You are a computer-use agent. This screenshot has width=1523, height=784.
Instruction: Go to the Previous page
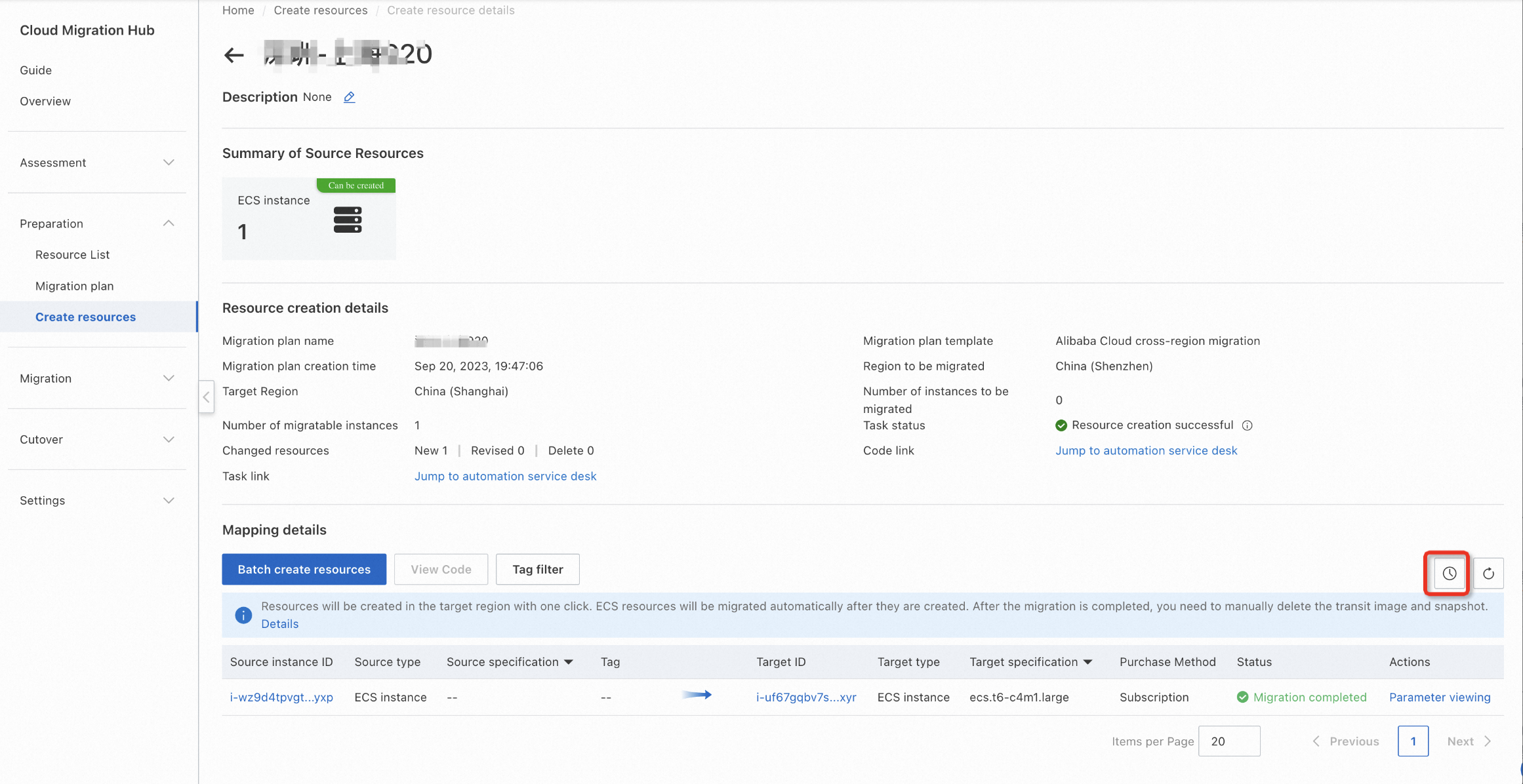pos(1346,741)
